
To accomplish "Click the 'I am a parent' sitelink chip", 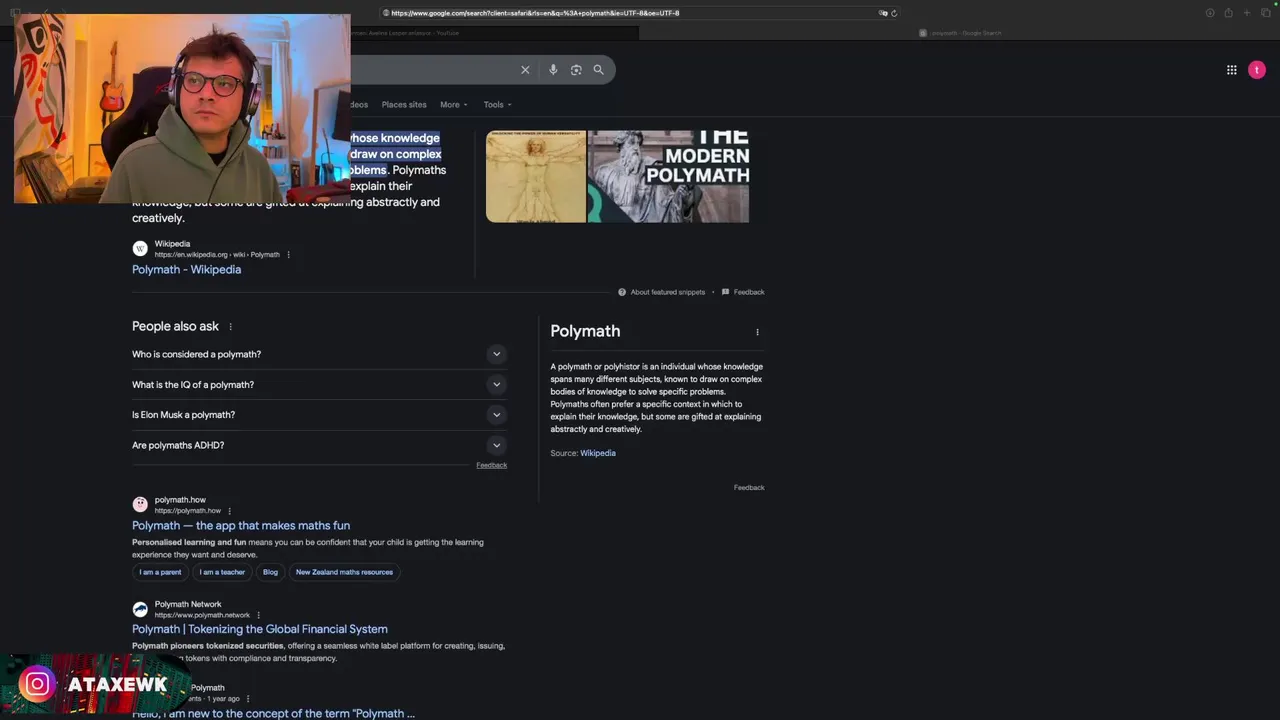I will pyautogui.click(x=160, y=572).
